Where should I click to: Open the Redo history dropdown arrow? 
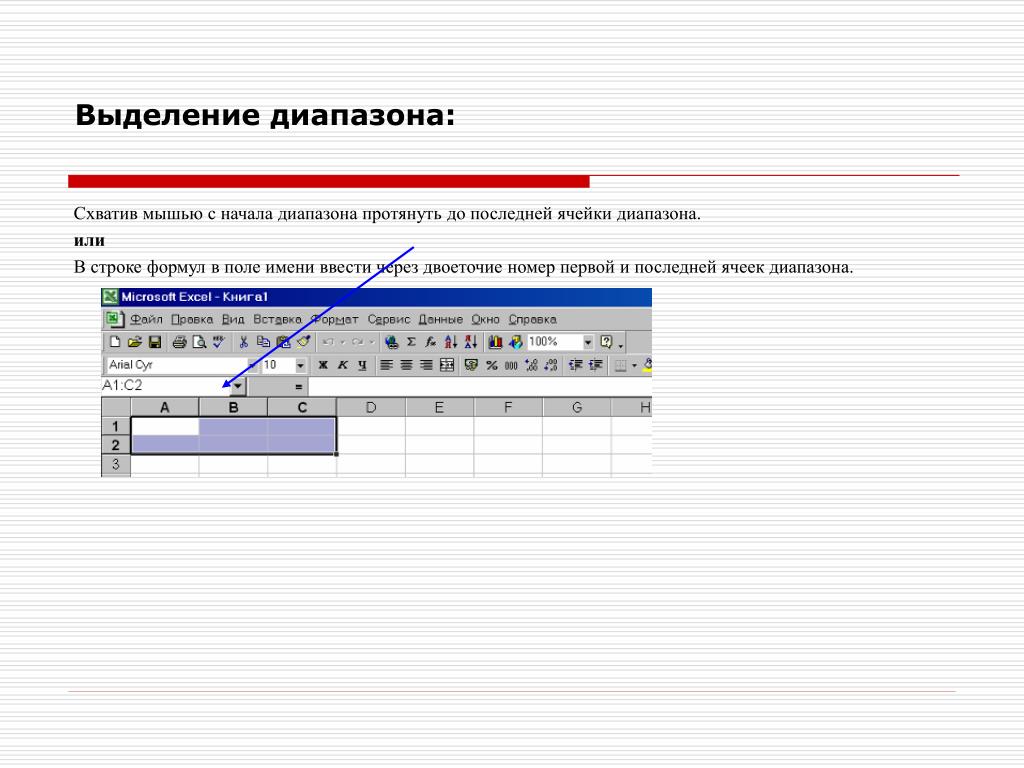[x=372, y=342]
